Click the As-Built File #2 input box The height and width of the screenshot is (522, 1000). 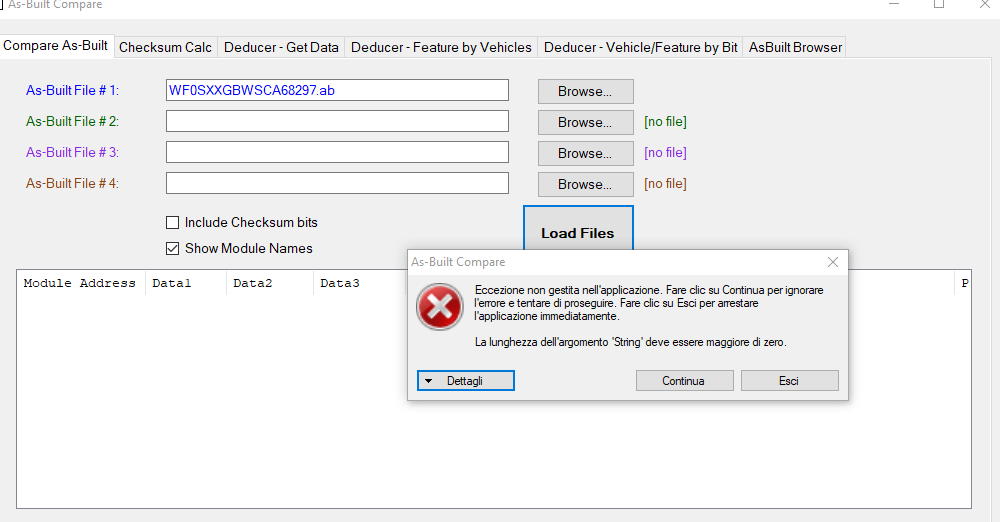pyautogui.click(x=337, y=121)
